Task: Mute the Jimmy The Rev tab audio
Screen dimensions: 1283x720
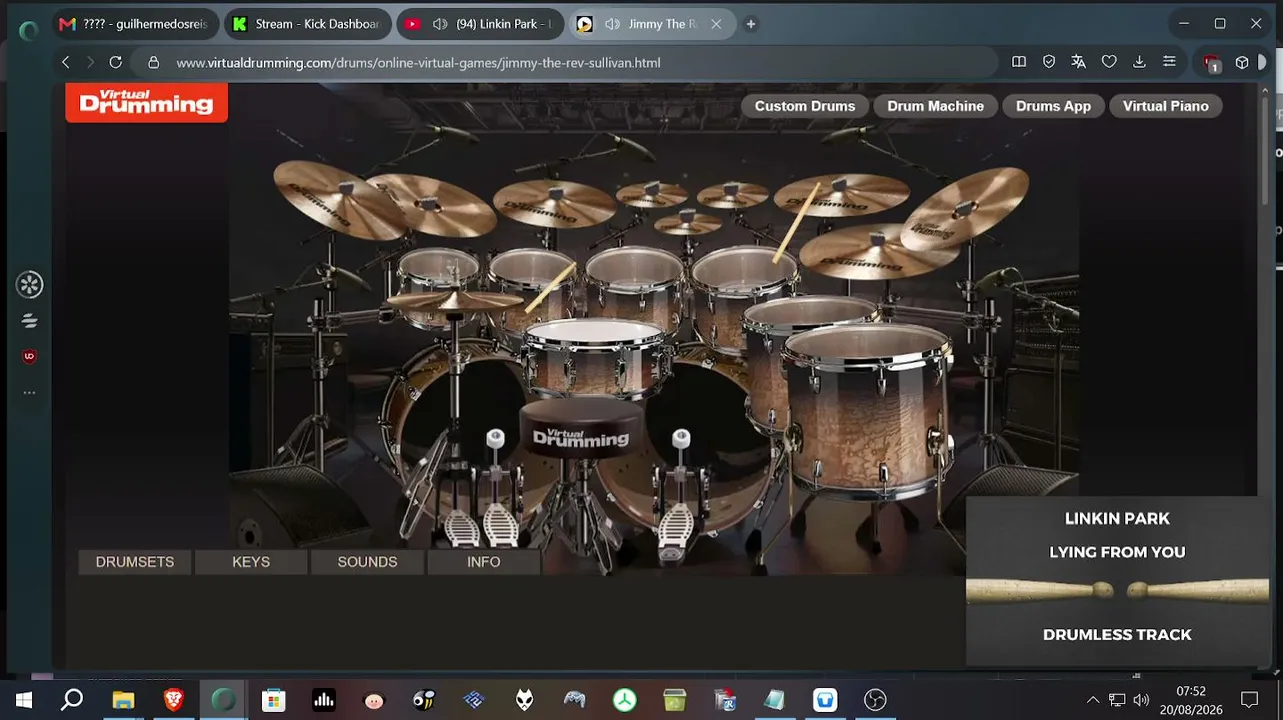Action: (612, 24)
